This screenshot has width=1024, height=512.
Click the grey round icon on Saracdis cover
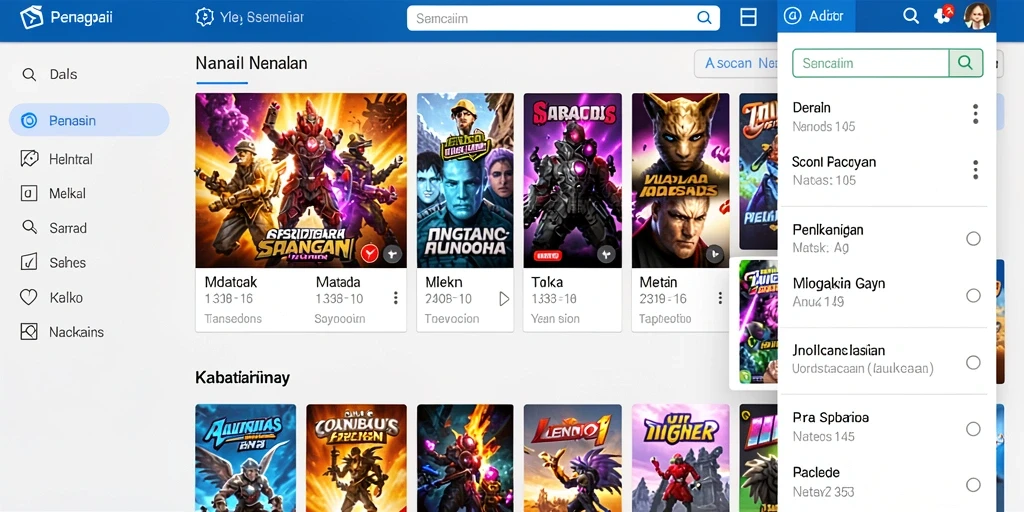[606, 254]
